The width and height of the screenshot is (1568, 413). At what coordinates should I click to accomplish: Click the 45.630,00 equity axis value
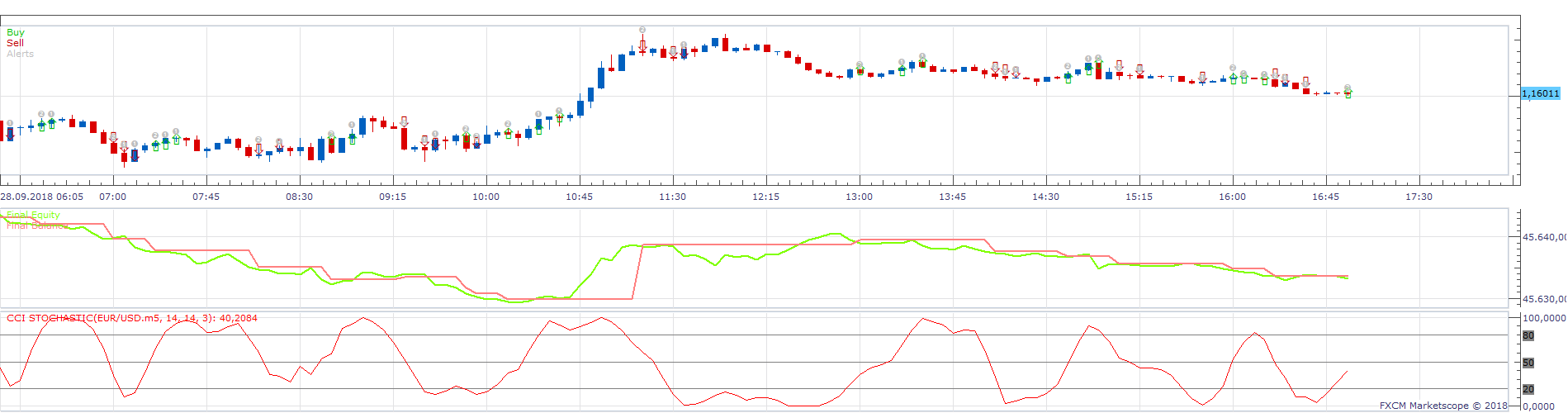1544,299
